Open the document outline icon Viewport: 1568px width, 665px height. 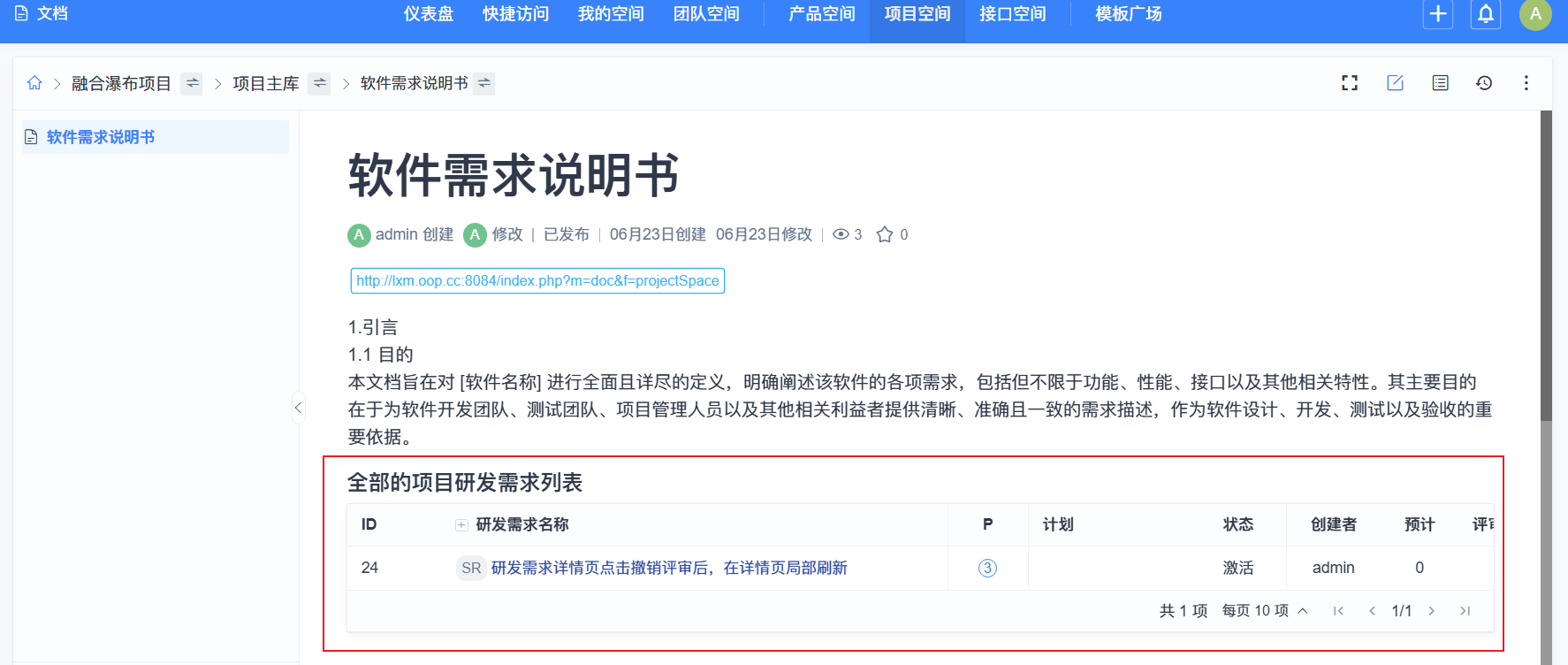[x=1441, y=83]
